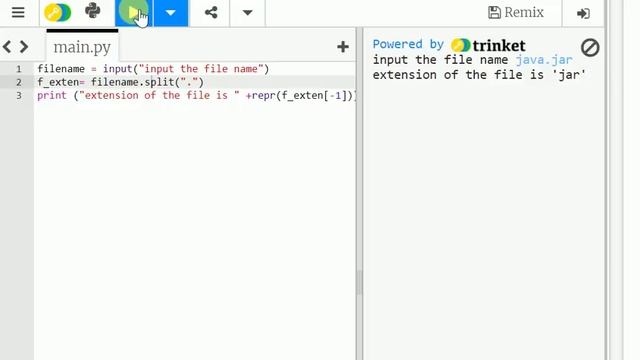Click the trinket logo icon in the toolbar

tap(58, 13)
